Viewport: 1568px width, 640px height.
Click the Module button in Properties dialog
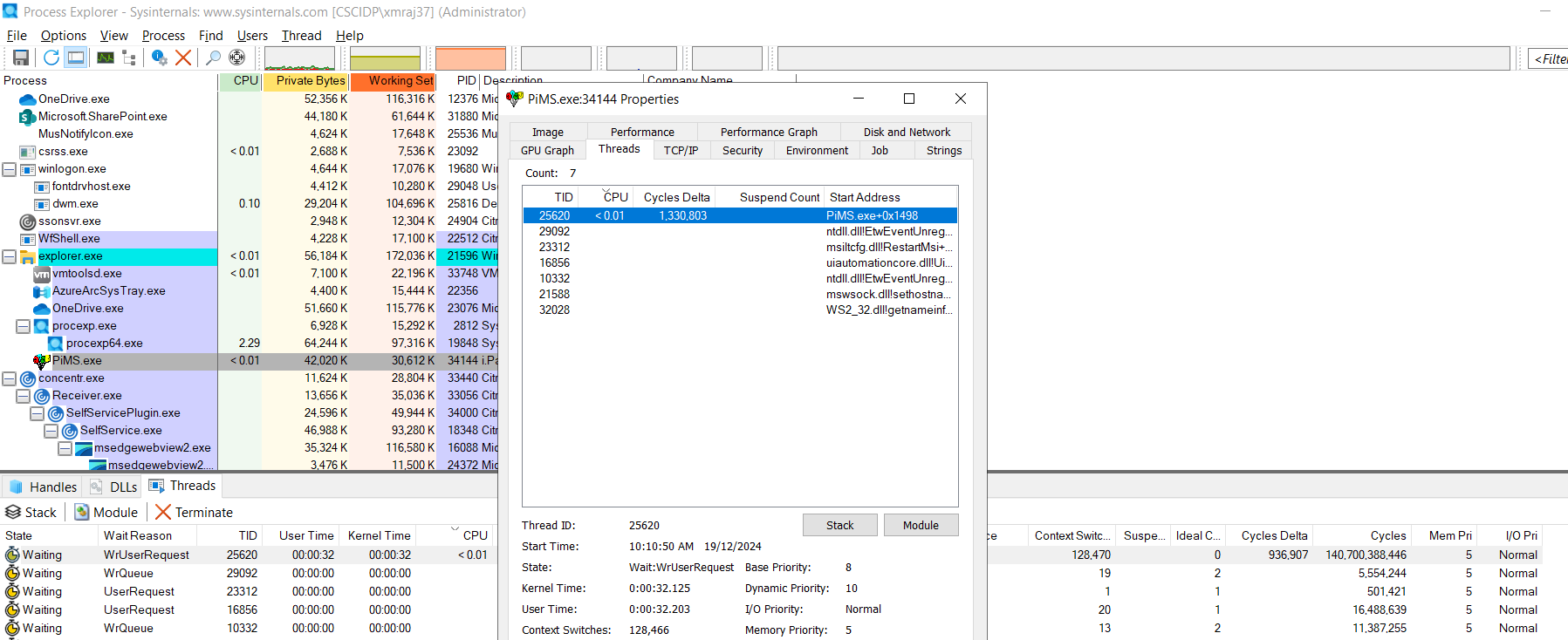pos(921,525)
